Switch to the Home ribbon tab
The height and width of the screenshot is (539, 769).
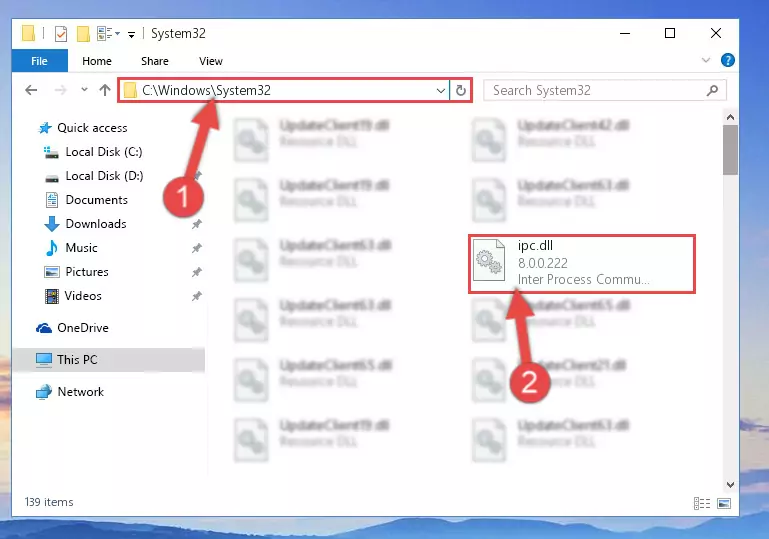97,61
